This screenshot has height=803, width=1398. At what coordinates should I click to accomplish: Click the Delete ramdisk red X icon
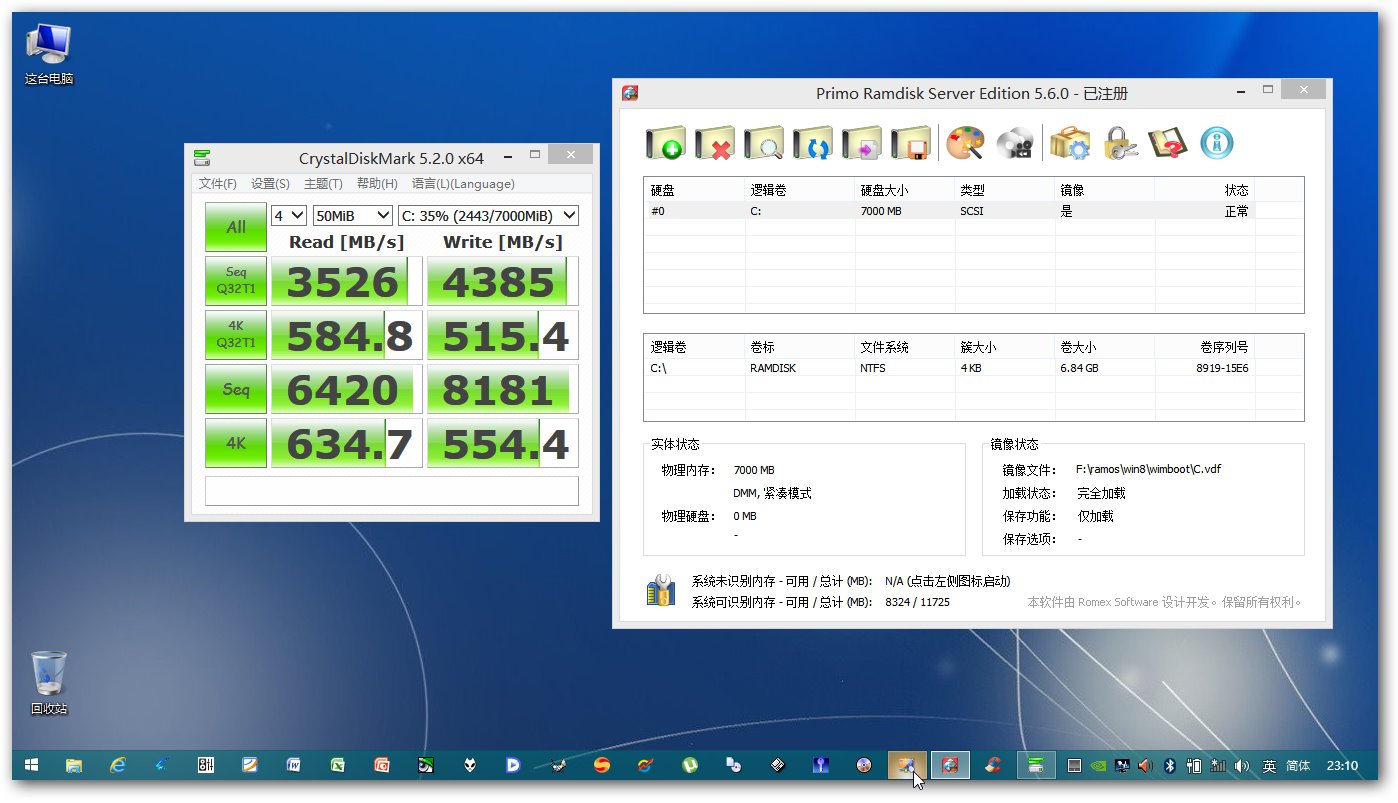pyautogui.click(x=715, y=143)
